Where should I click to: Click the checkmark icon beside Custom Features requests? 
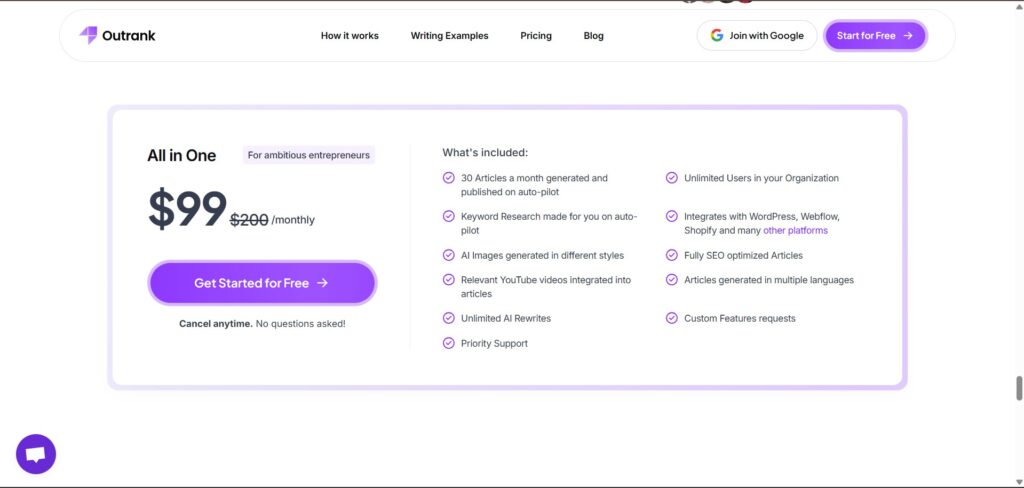[671, 318]
